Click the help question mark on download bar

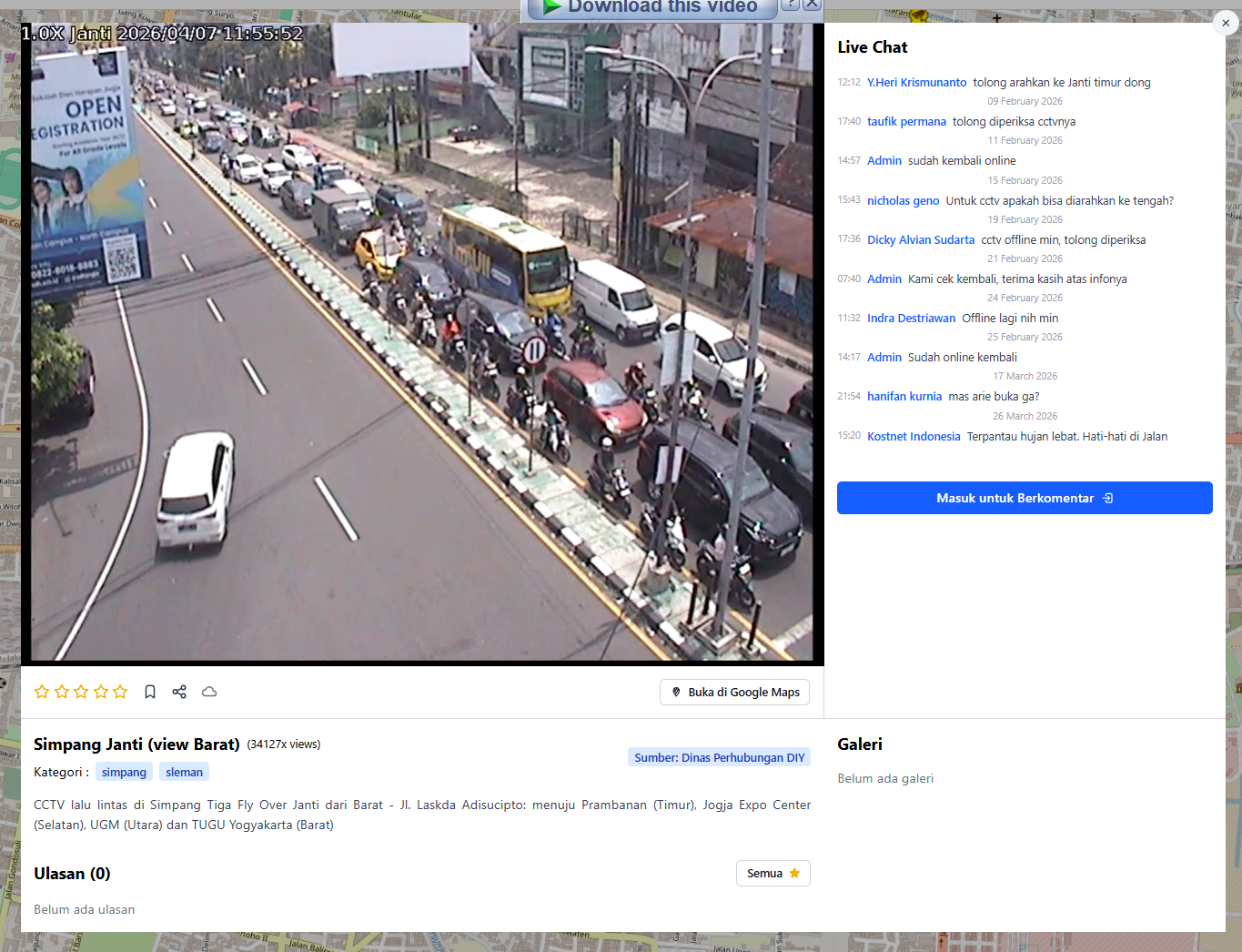(x=791, y=5)
